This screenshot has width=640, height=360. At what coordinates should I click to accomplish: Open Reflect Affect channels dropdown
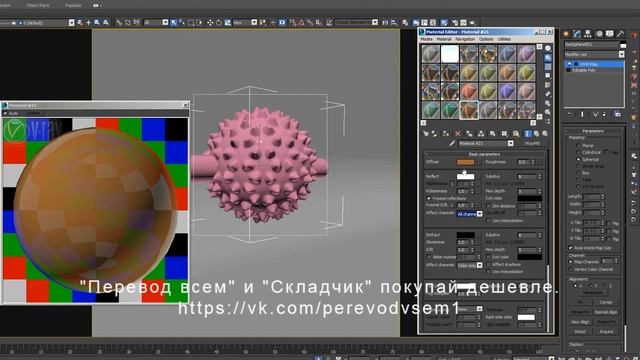coord(469,214)
